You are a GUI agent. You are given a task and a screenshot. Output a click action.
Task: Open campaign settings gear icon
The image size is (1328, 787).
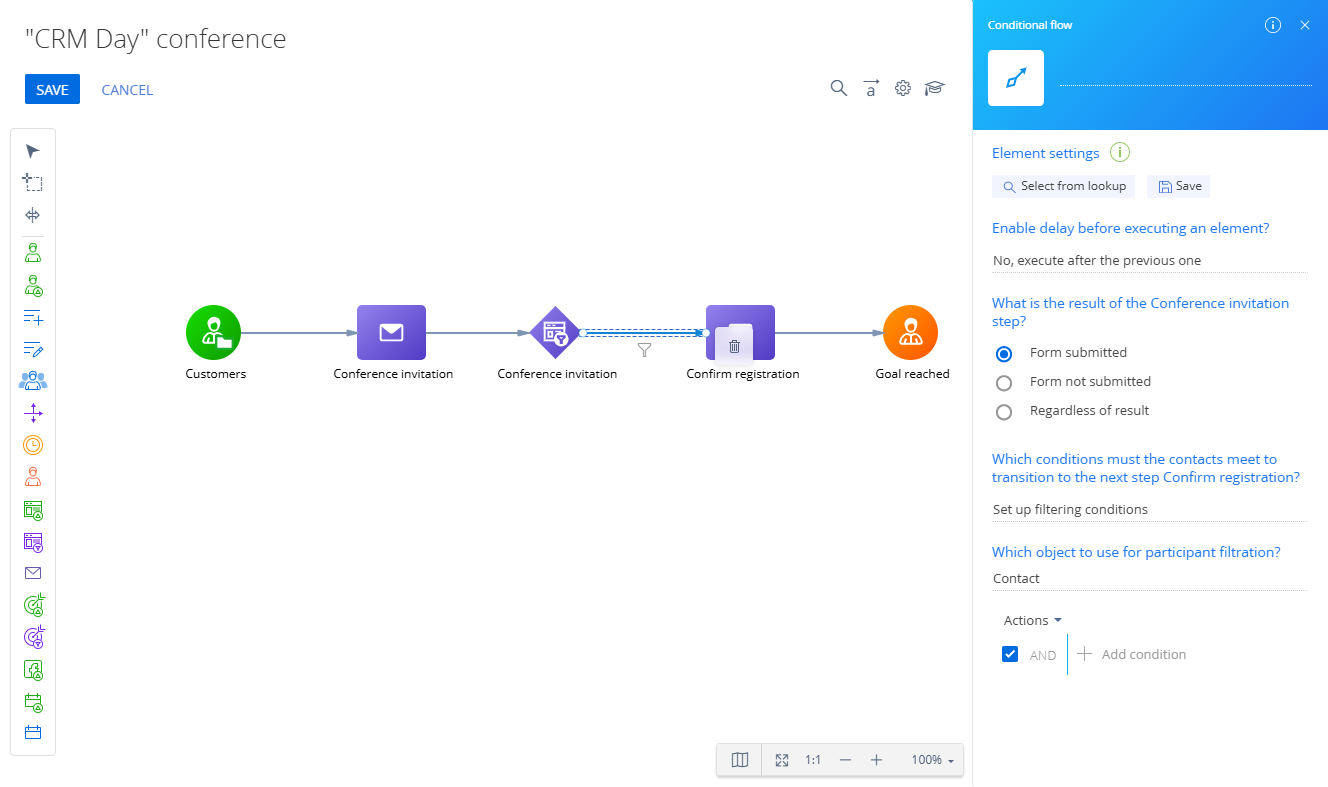point(903,88)
